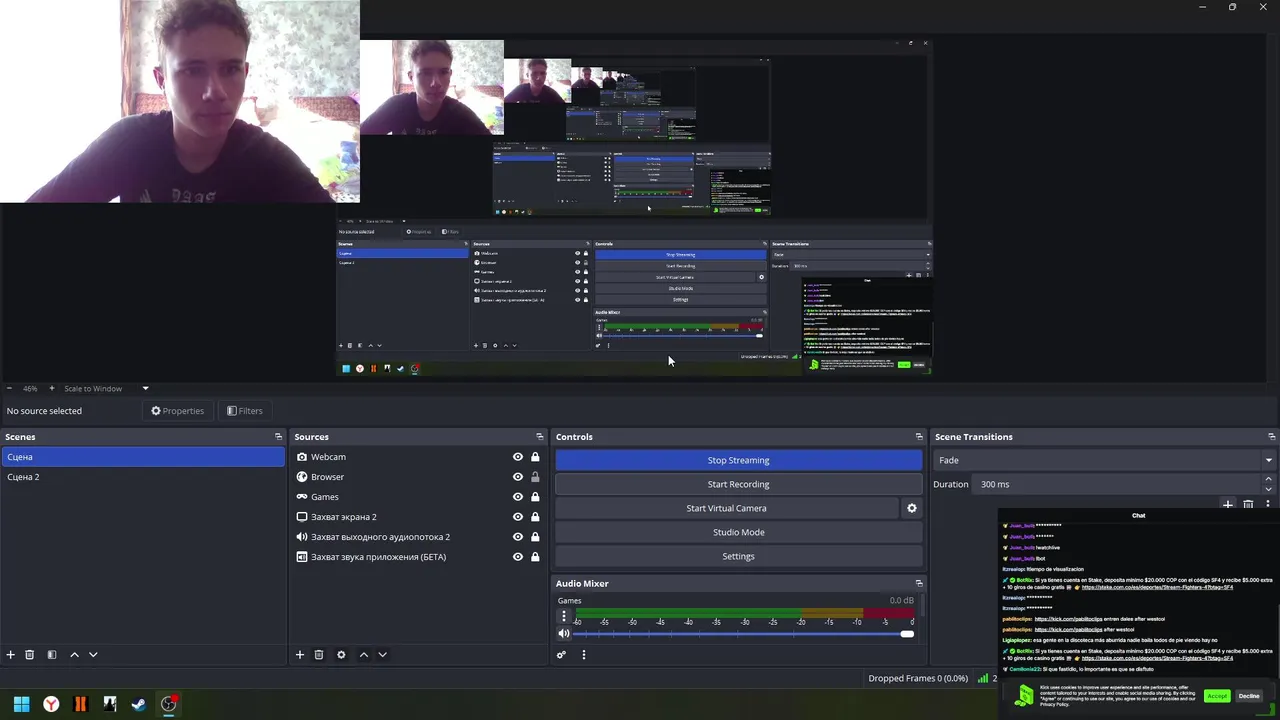Open OBS Settings button

point(738,556)
